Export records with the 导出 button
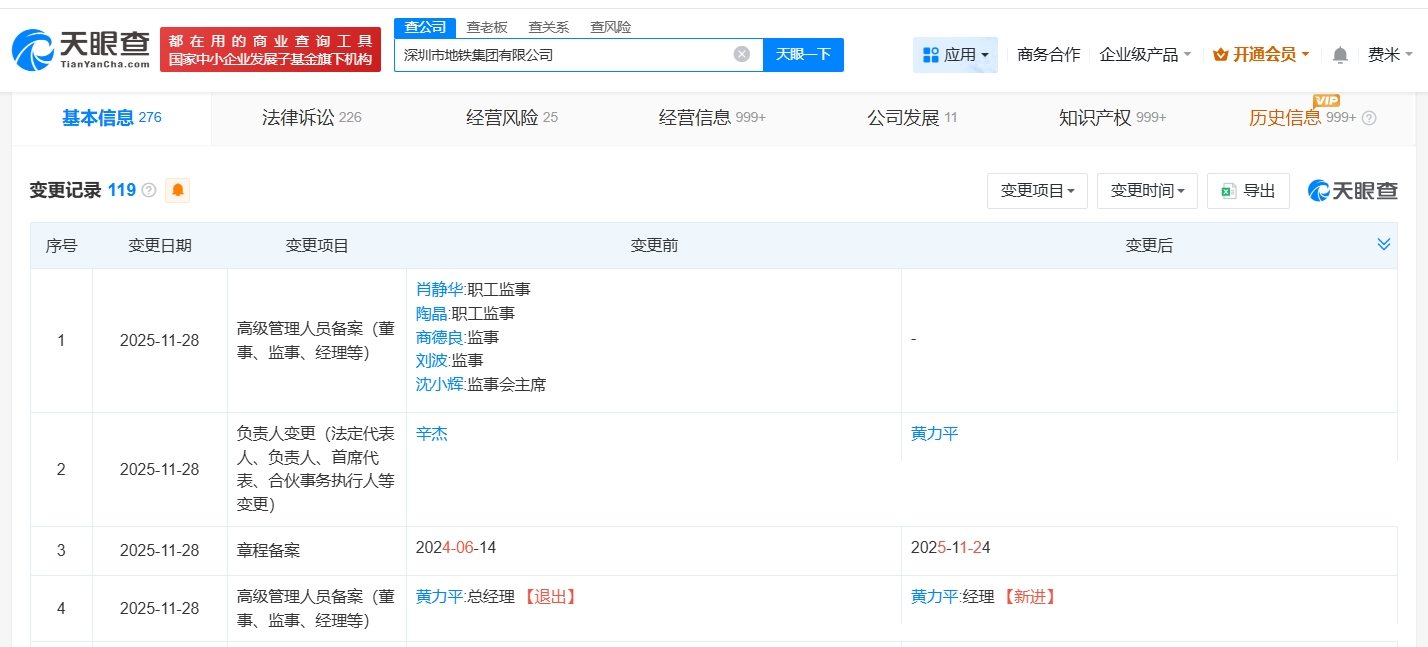Image resolution: width=1428 pixels, height=647 pixels. pyautogui.click(x=1248, y=190)
